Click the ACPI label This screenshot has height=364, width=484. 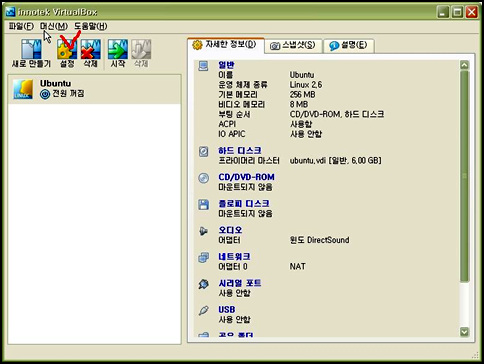[x=227, y=124]
